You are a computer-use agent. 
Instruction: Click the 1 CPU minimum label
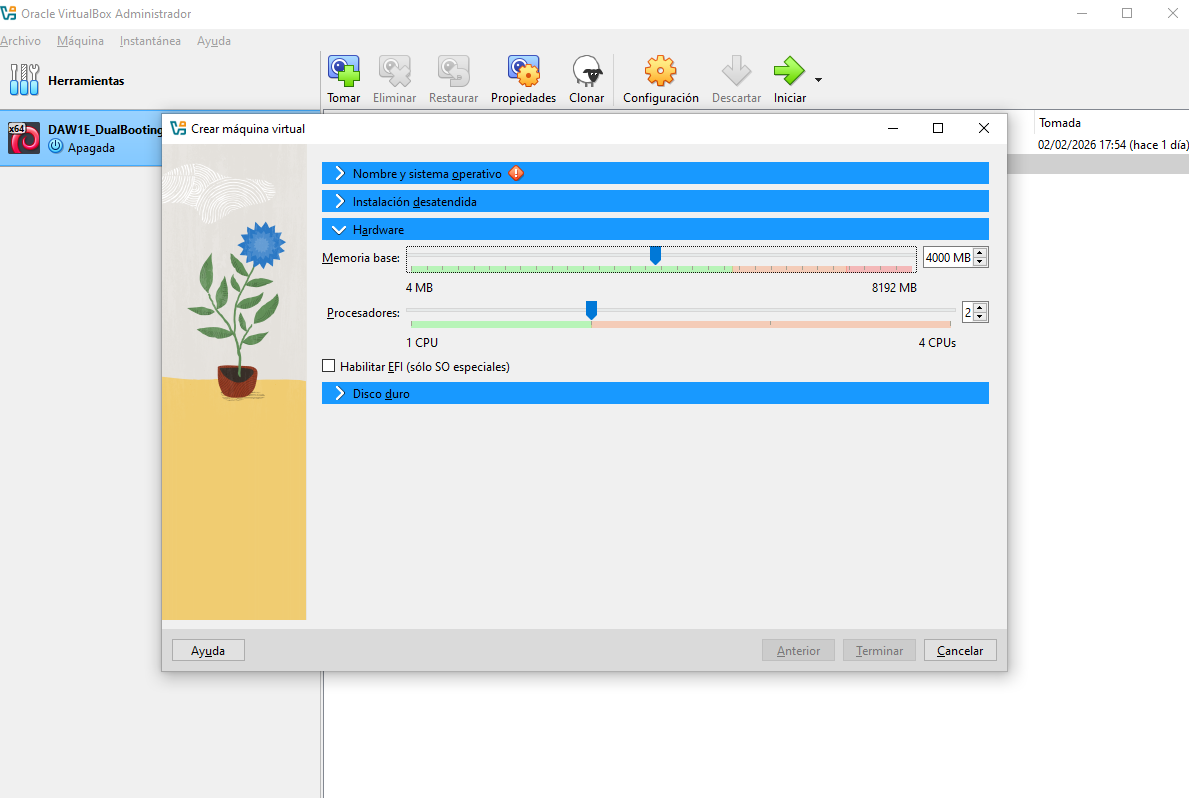coord(422,342)
